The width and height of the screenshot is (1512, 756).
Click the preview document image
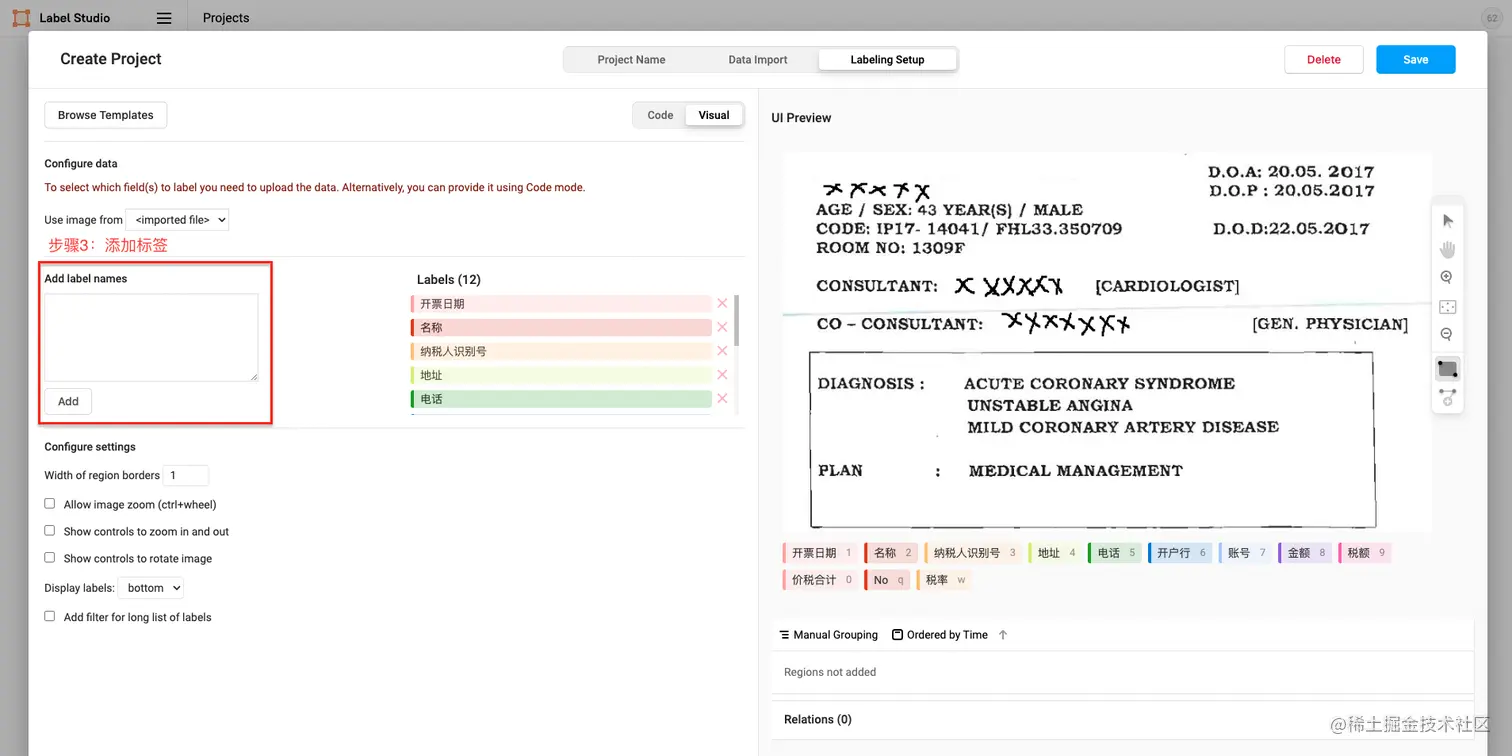pos(1107,342)
